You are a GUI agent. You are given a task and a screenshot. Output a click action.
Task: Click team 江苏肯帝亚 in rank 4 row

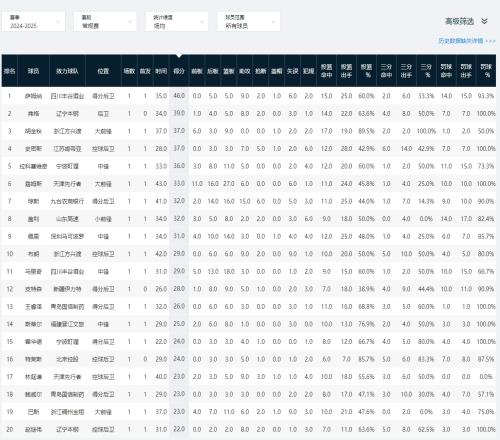67,149
